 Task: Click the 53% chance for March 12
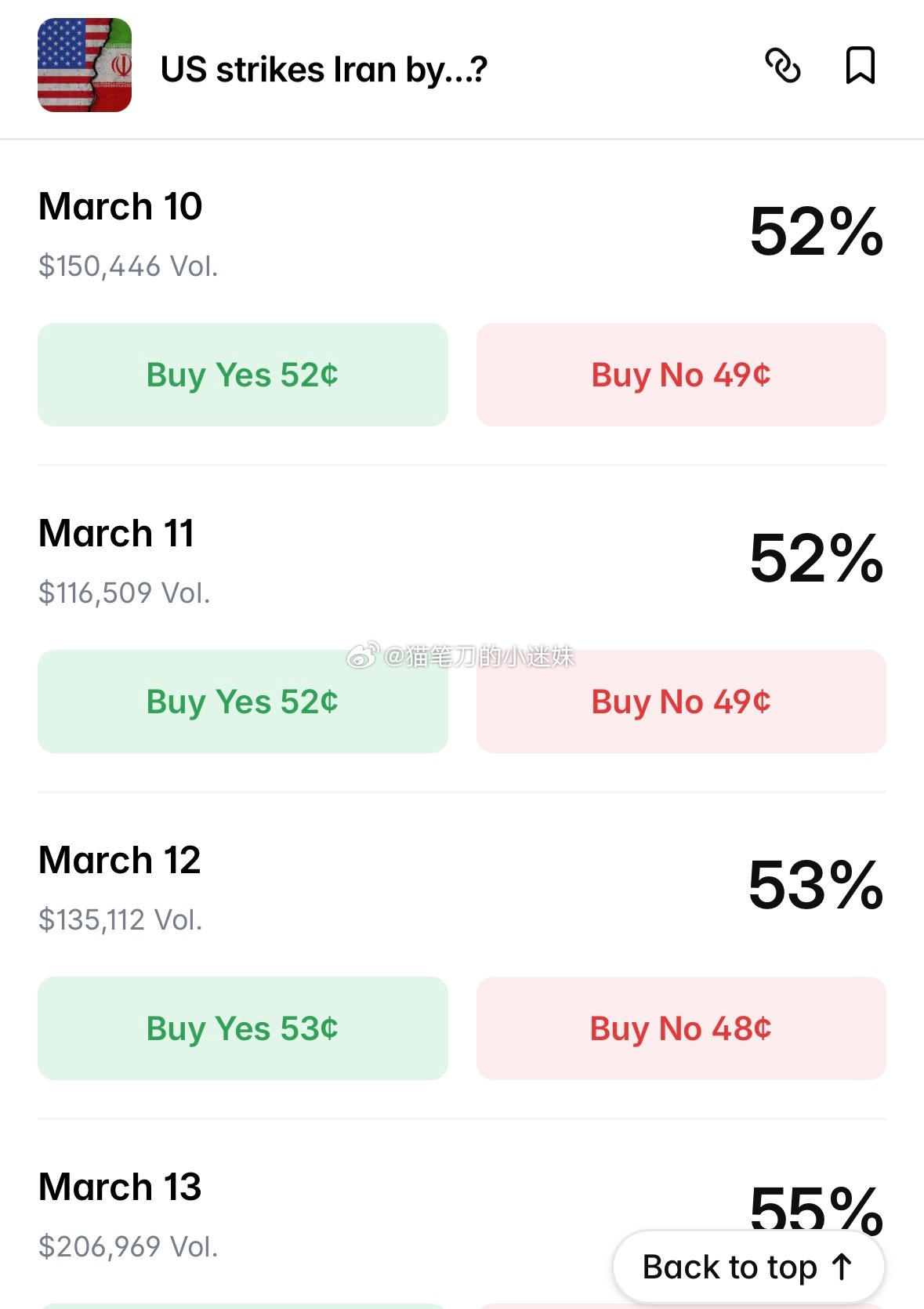coord(816,886)
